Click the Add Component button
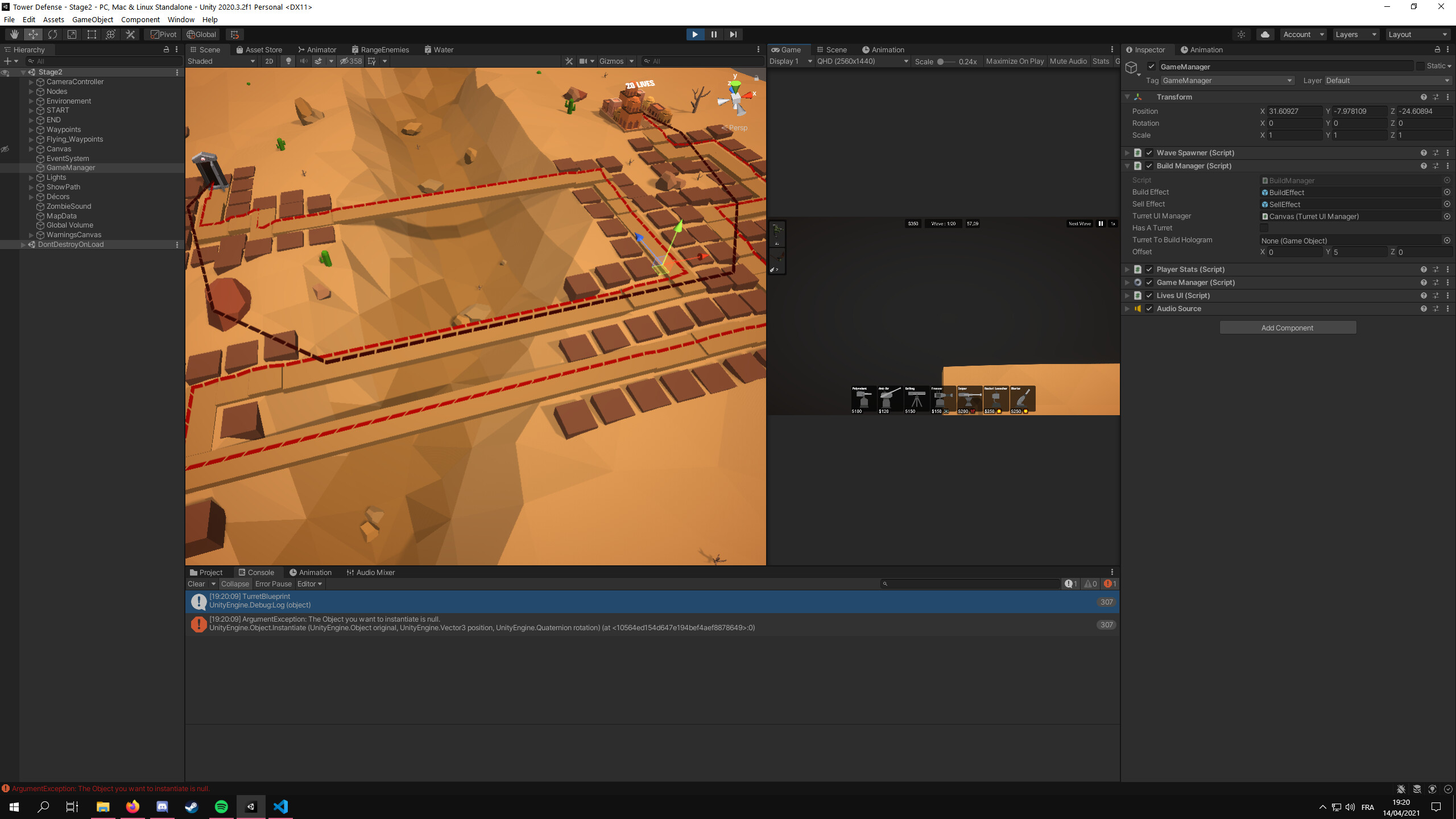 [1288, 327]
